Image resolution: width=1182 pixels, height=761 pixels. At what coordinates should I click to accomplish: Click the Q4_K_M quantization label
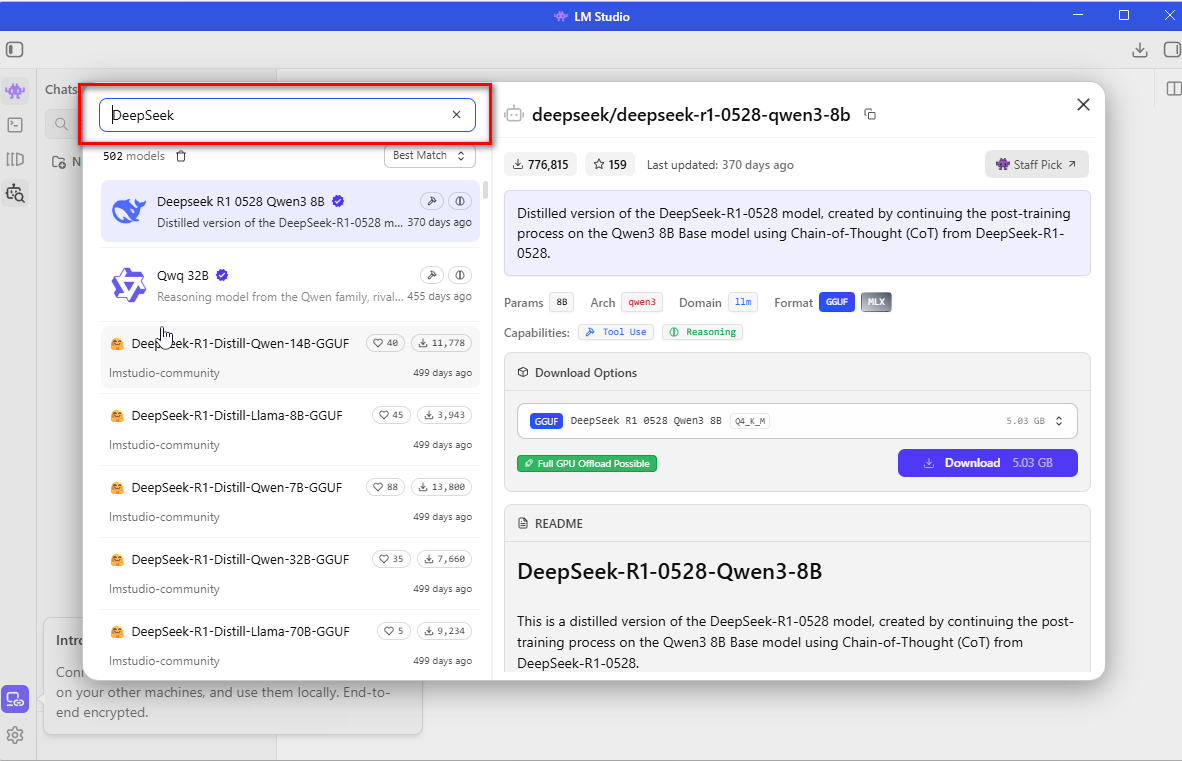(x=750, y=421)
